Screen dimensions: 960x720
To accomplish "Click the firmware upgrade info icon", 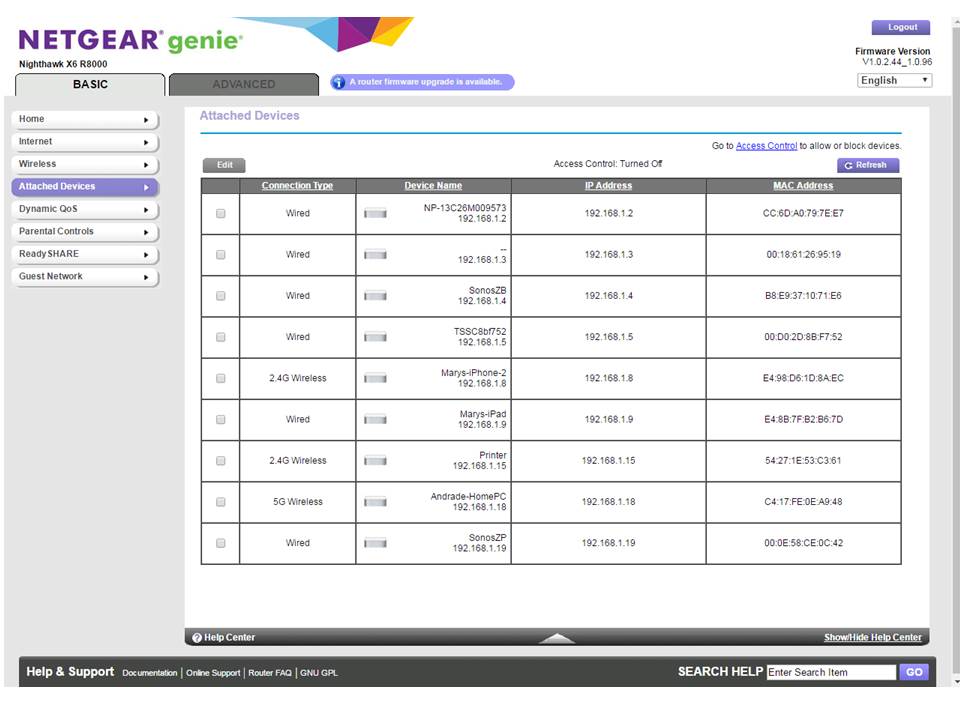I will 338,82.
